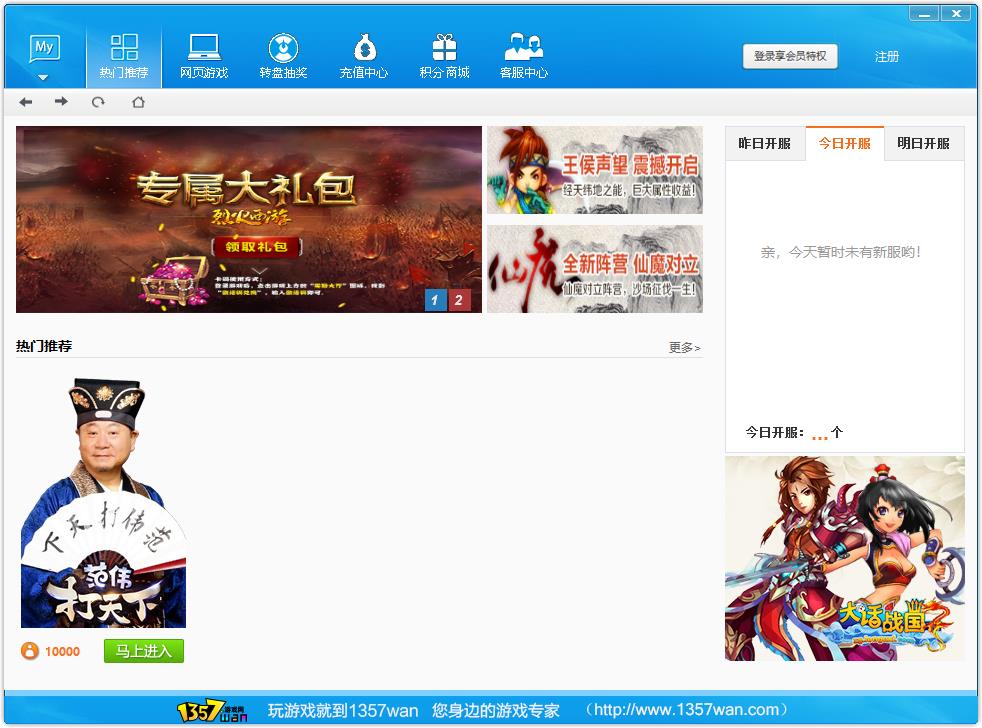
Task: Open the 全新阵营 仙魔对立 banner
Action: (595, 269)
